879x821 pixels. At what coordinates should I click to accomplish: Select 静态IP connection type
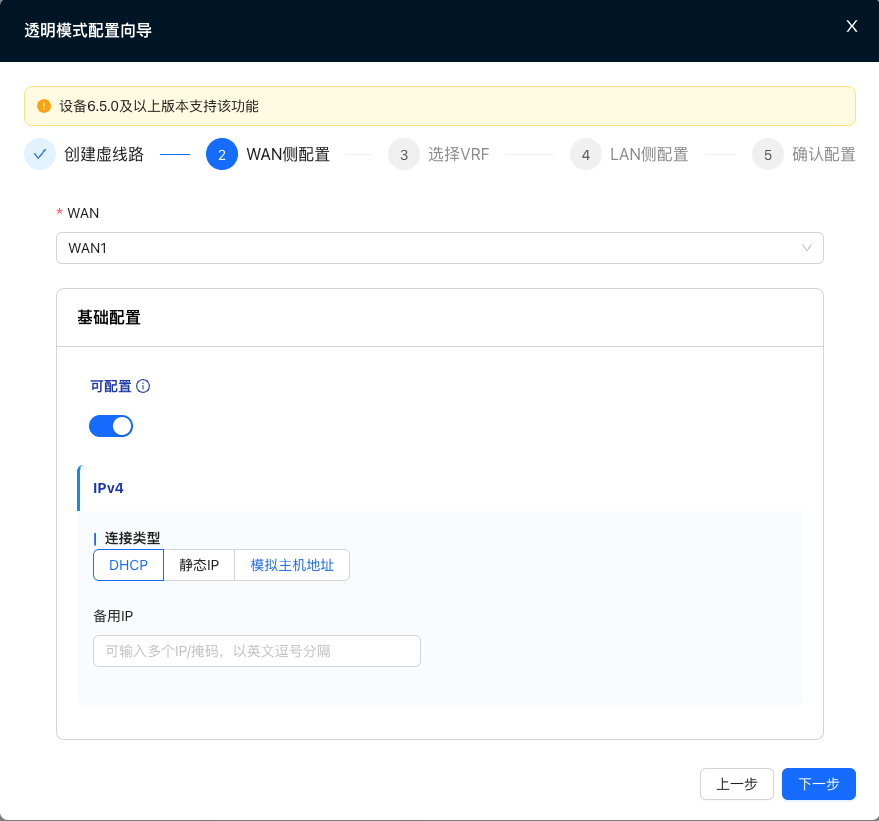pyautogui.click(x=199, y=565)
